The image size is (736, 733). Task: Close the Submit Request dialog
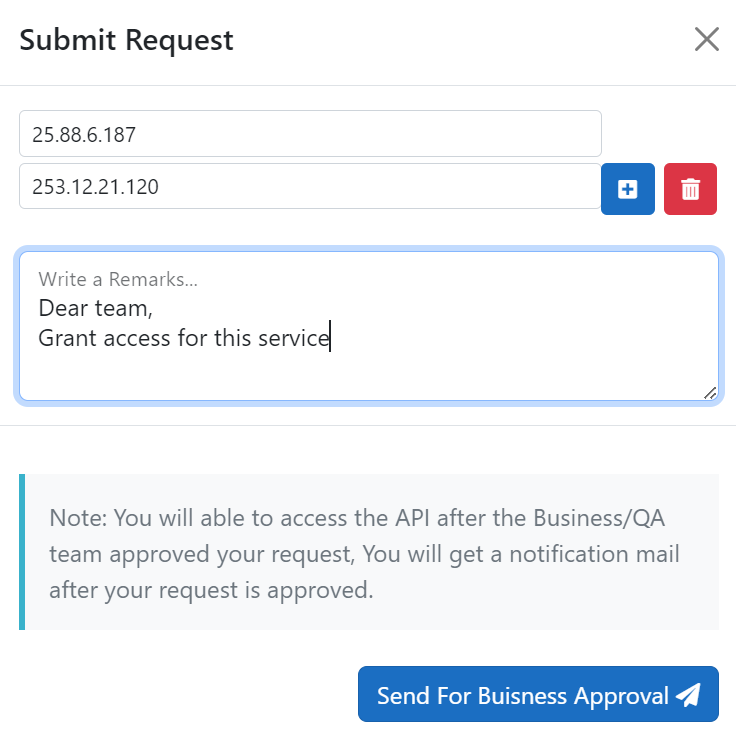(706, 39)
